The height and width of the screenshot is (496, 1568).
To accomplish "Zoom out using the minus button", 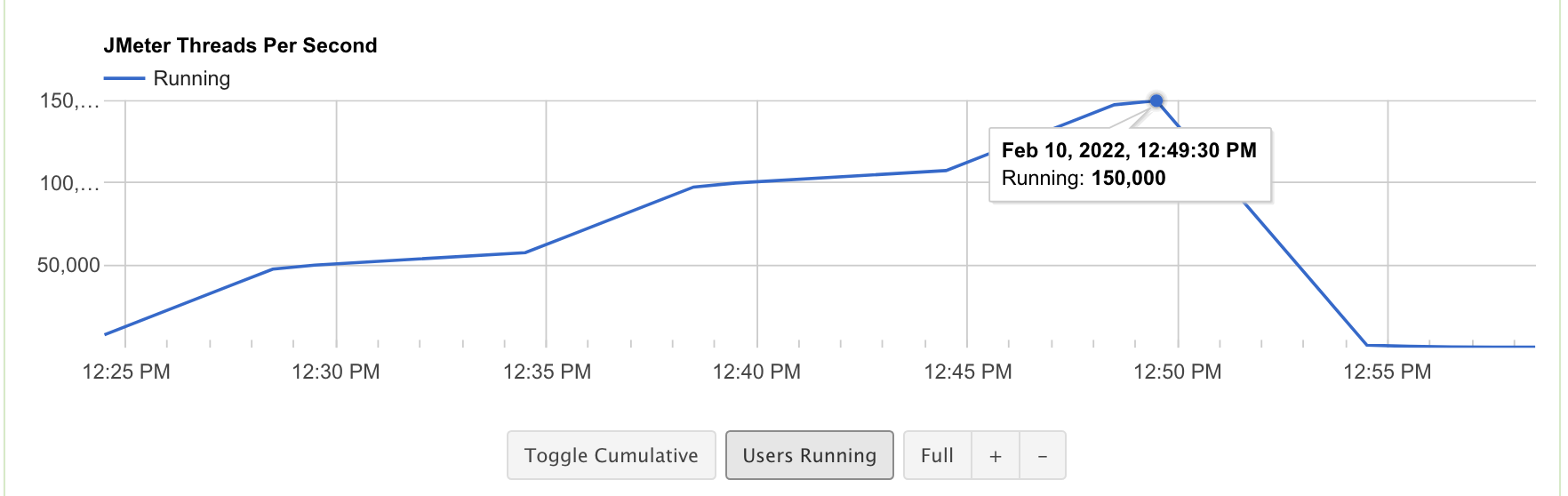I will [x=1043, y=455].
